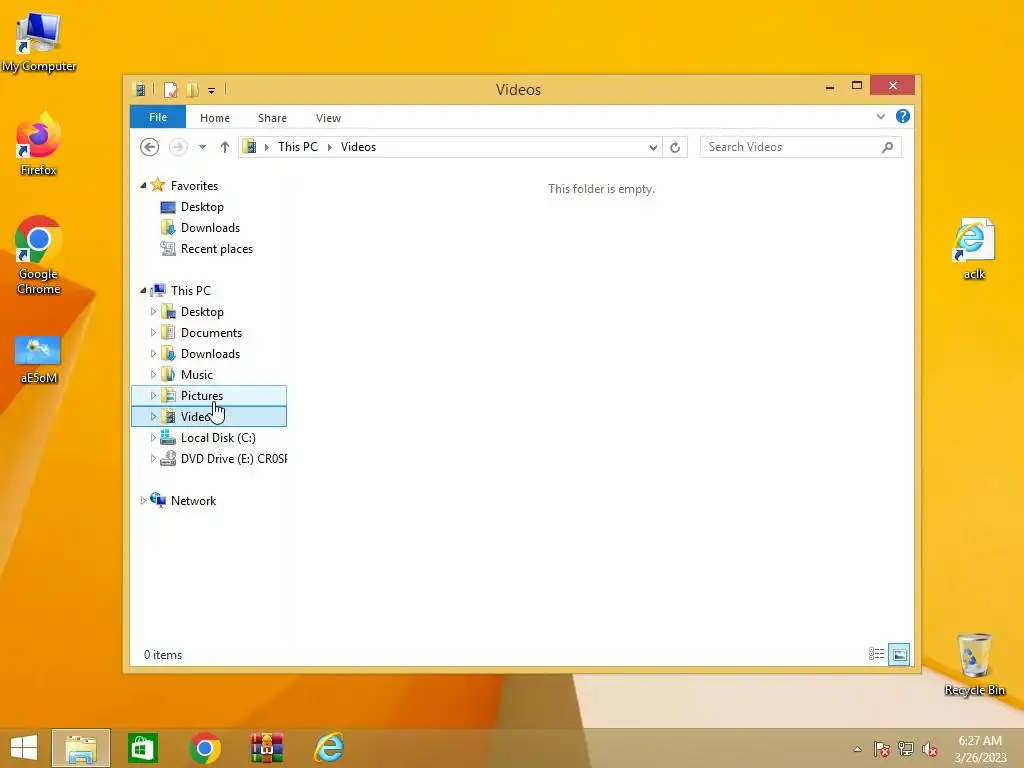The image size is (1024, 768).
Task: Click File Explorer in the taskbar
Action: tap(81, 748)
